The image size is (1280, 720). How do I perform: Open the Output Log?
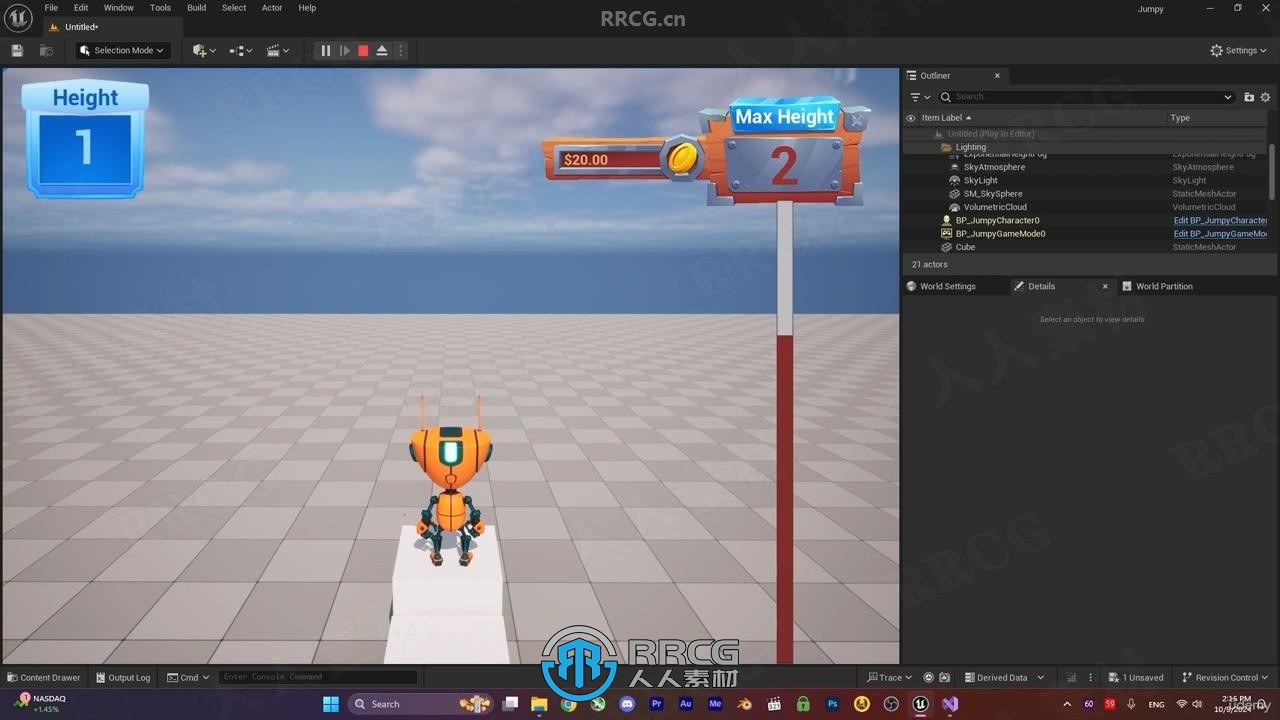[122, 677]
